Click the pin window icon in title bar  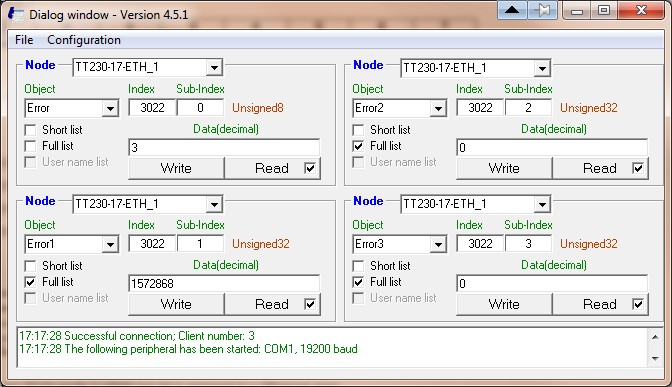pyautogui.click(x=542, y=10)
